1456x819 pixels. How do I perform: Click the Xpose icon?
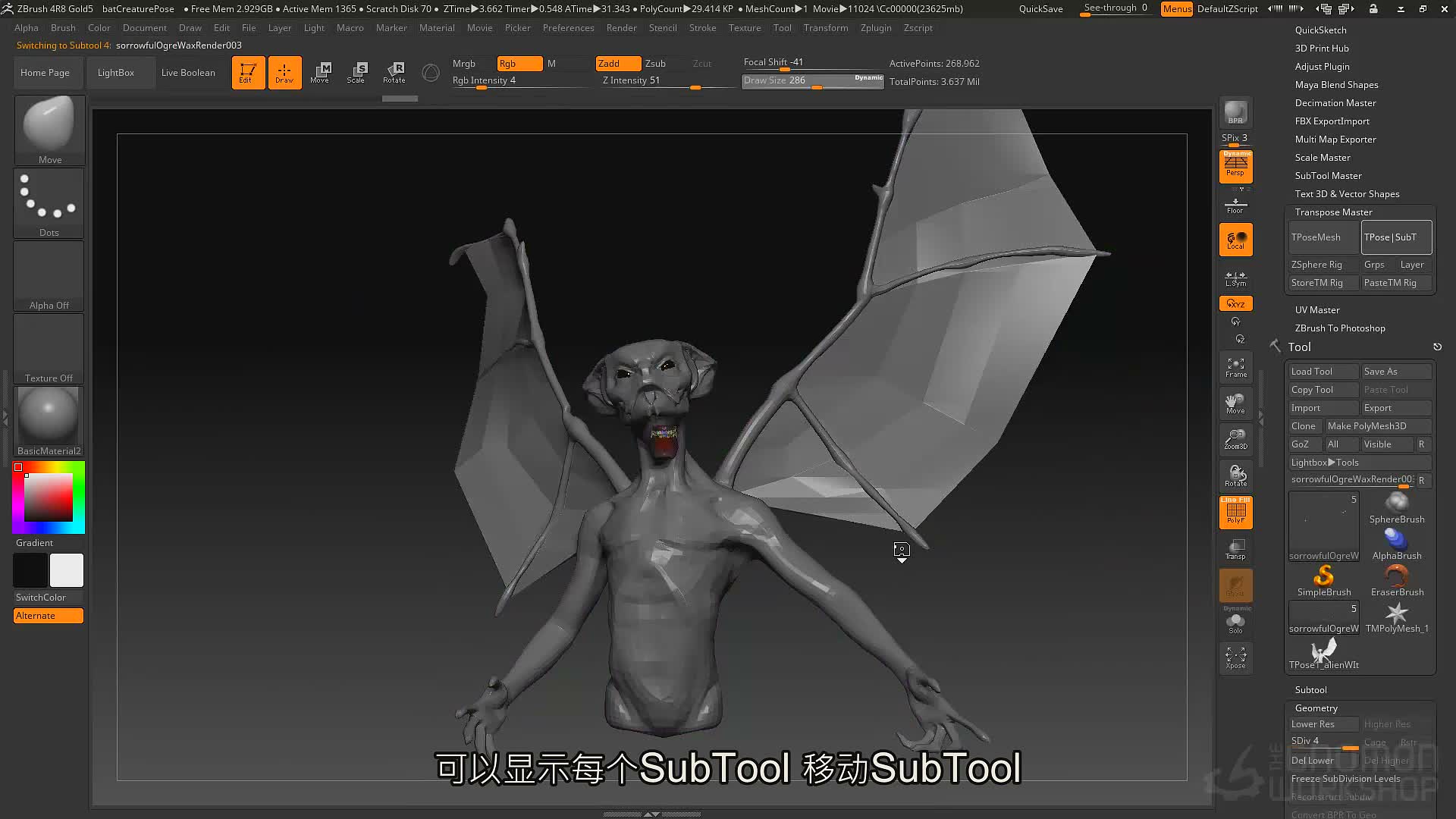click(x=1235, y=657)
